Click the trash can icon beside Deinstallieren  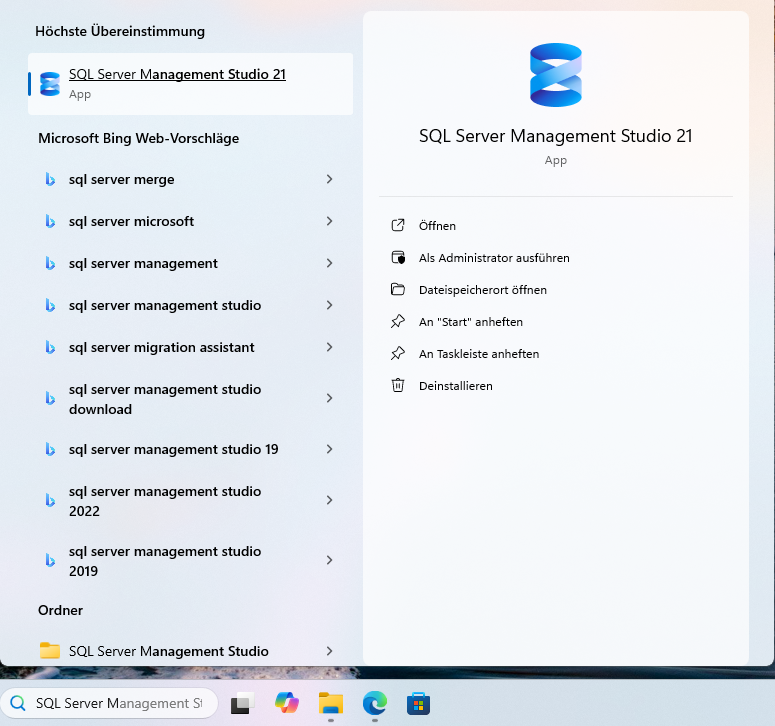click(398, 385)
